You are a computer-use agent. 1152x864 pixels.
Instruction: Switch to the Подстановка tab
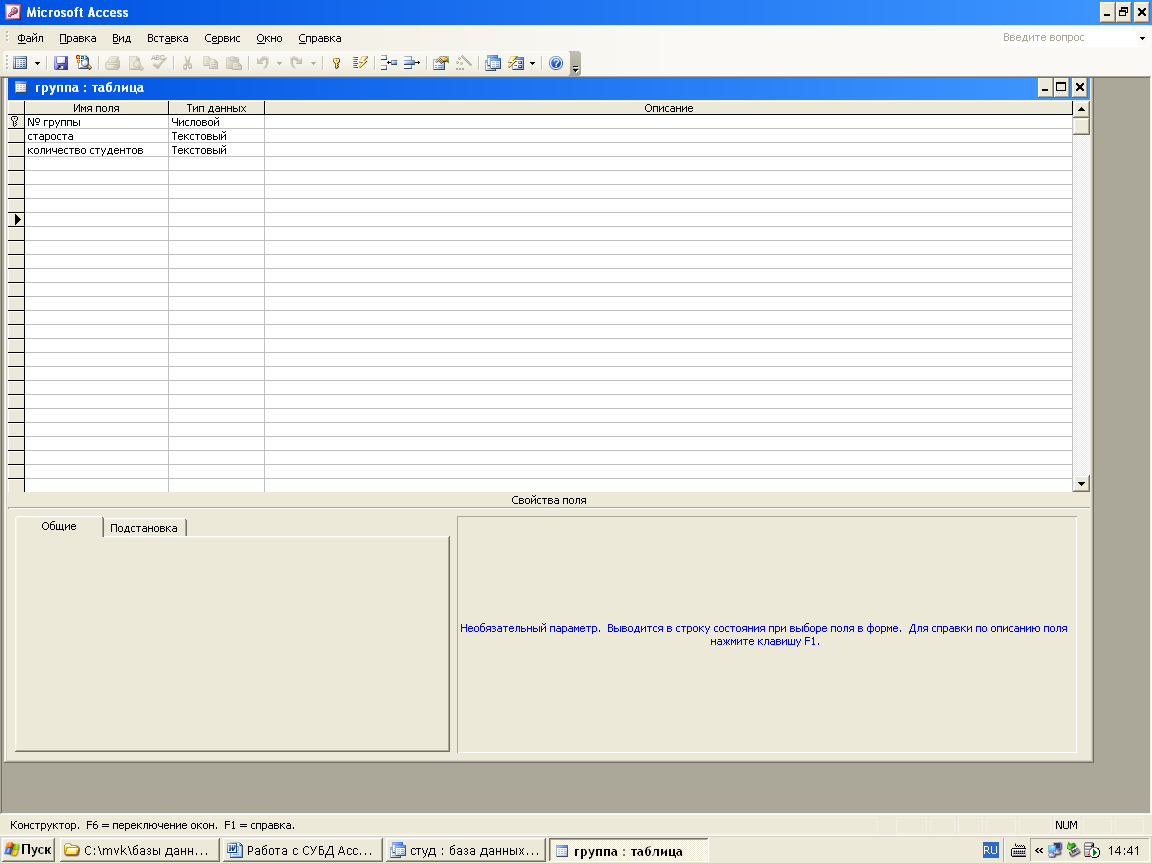click(x=143, y=528)
